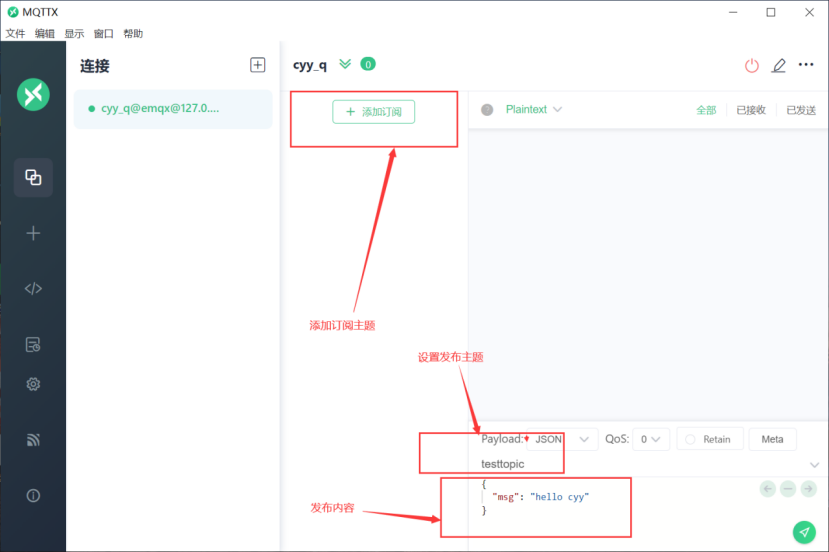Click the cyy_q connection title

tap(310, 65)
